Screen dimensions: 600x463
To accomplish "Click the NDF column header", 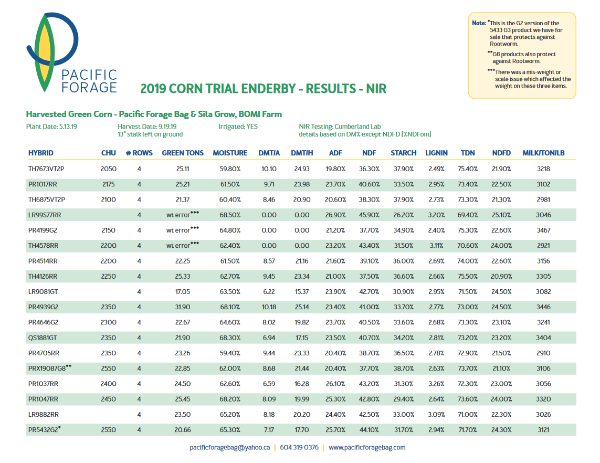I will (369, 153).
